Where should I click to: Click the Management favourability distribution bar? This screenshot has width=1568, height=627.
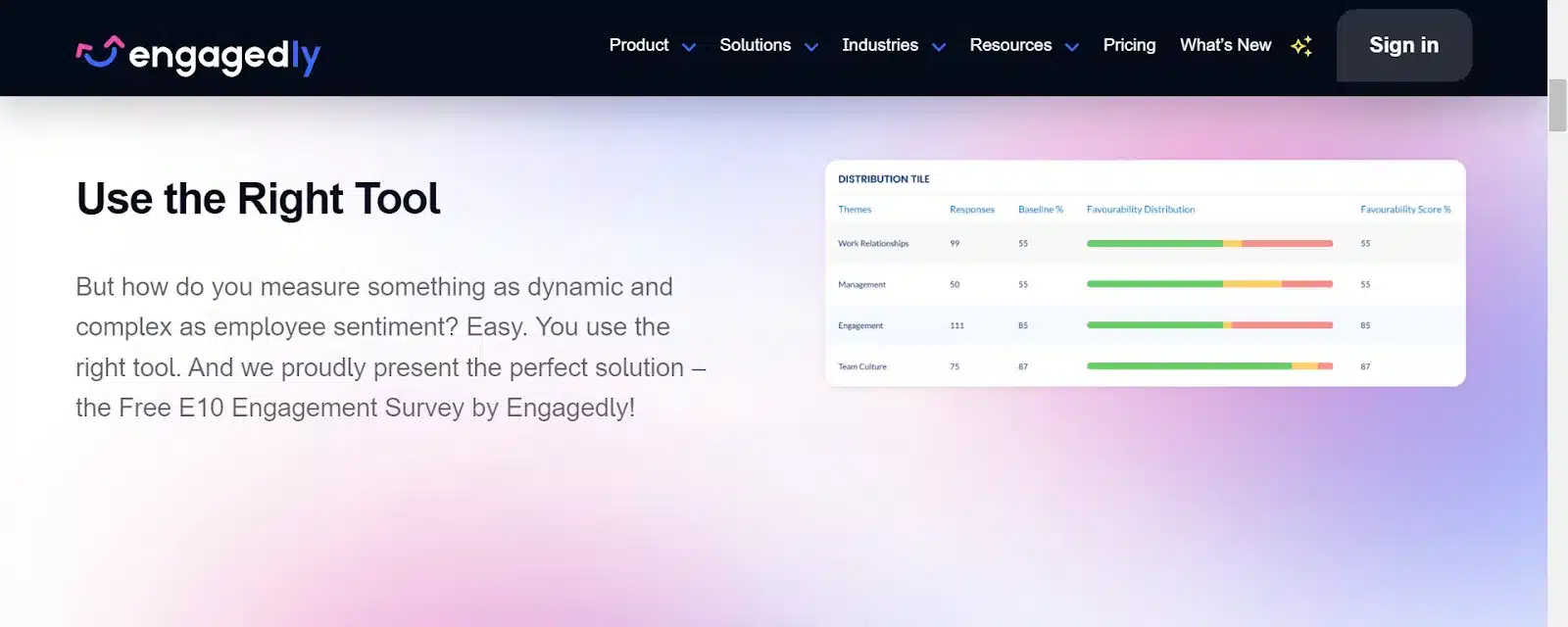[x=1209, y=284]
